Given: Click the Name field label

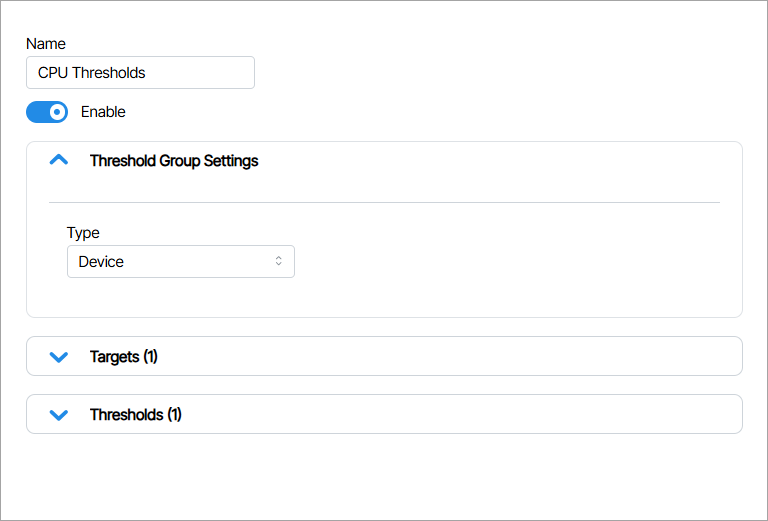Looking at the screenshot, I should point(45,44).
